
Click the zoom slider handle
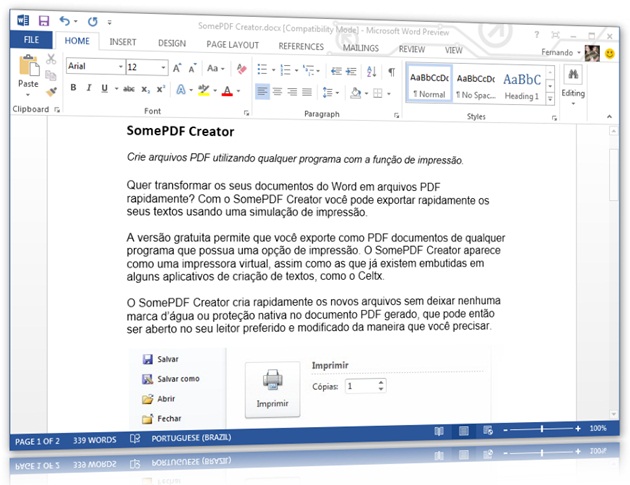point(542,429)
